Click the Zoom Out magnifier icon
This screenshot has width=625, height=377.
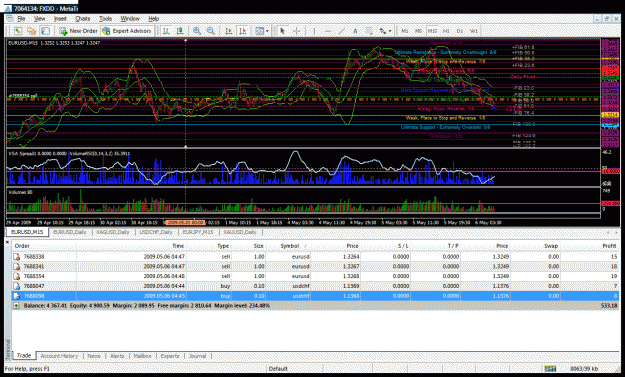pos(211,31)
